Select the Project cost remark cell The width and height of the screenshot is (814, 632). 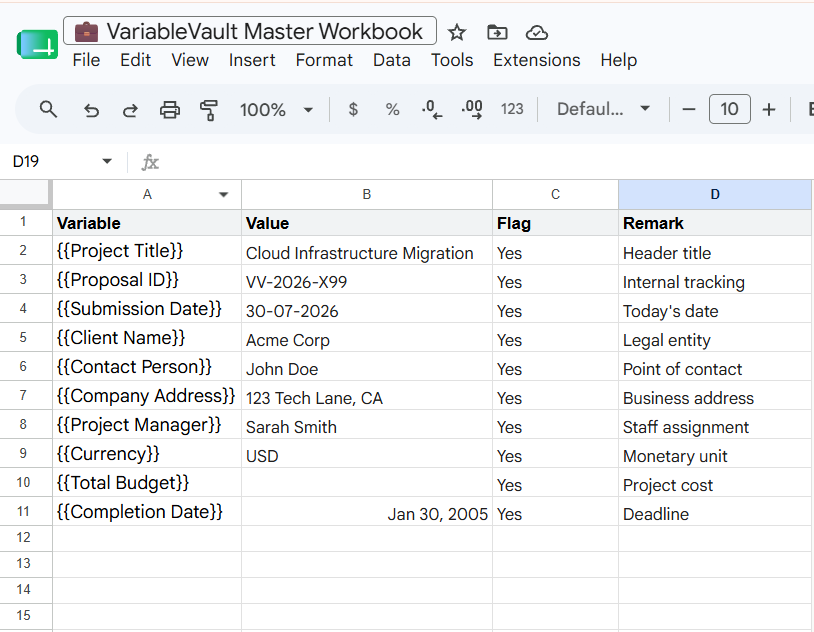pos(715,483)
